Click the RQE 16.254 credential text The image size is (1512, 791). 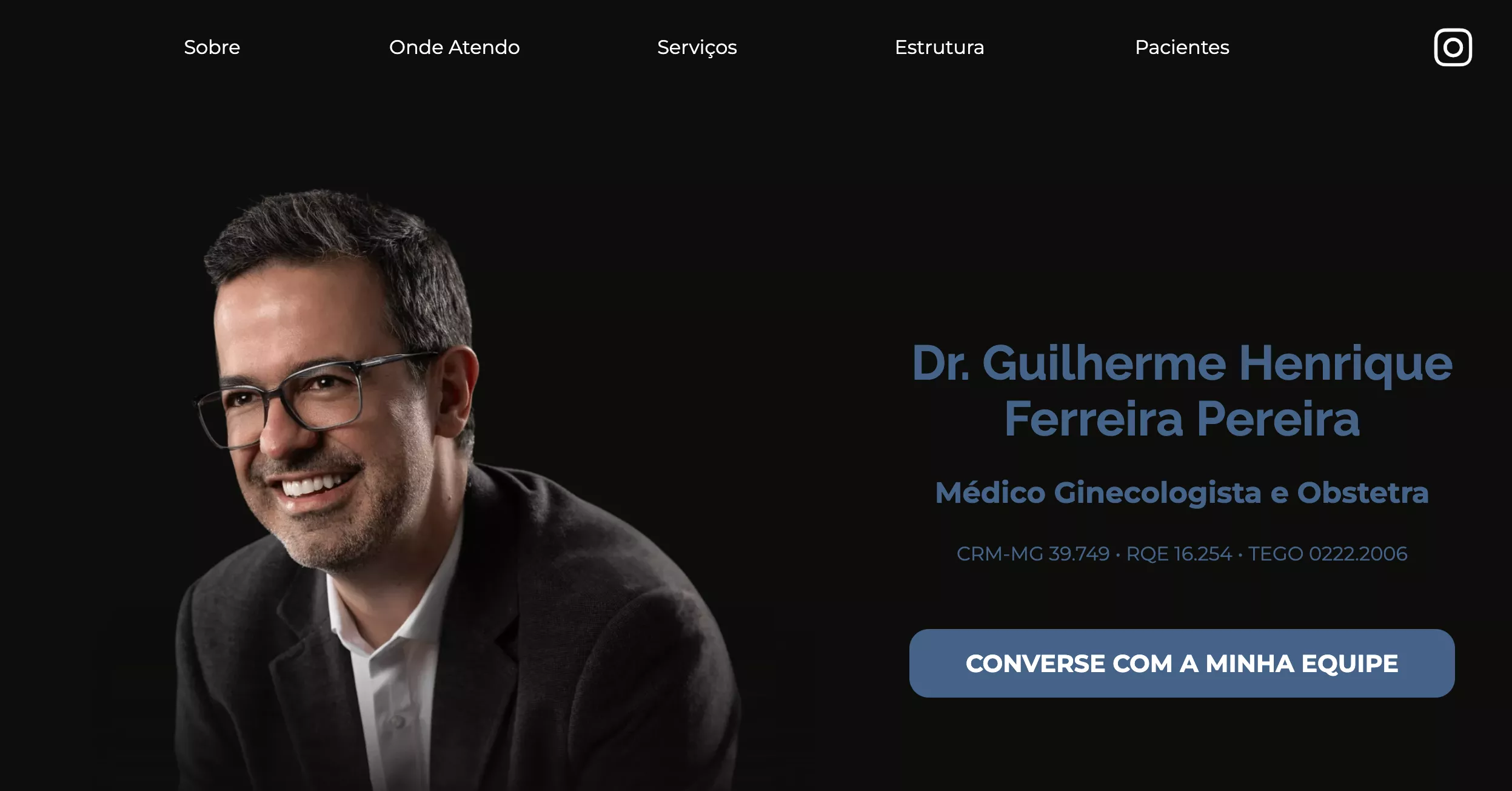pyautogui.click(x=1179, y=554)
